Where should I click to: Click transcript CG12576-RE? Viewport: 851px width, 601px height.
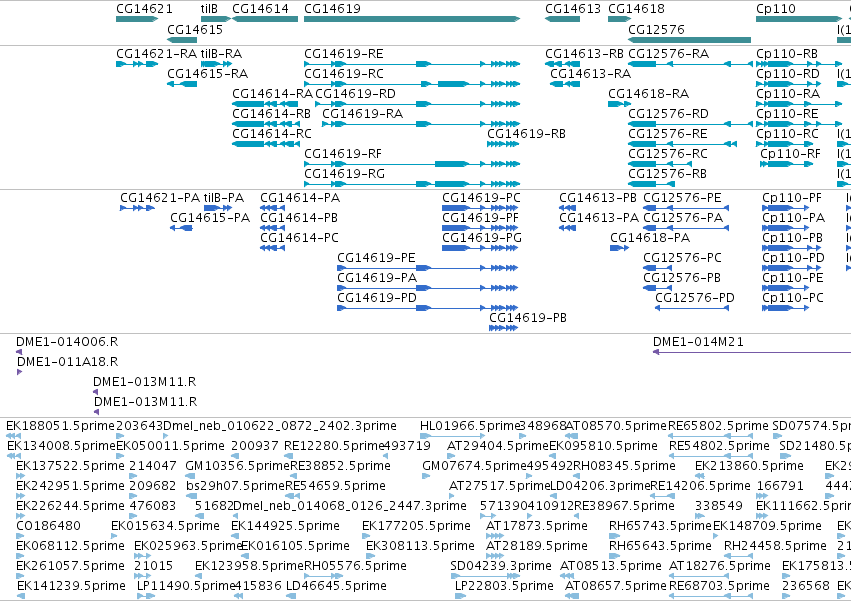(x=668, y=134)
